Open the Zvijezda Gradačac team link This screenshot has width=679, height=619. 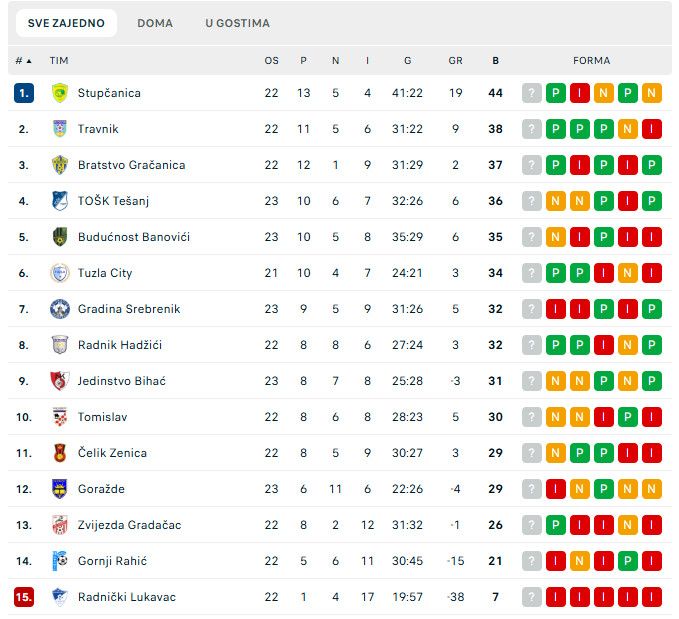129,525
